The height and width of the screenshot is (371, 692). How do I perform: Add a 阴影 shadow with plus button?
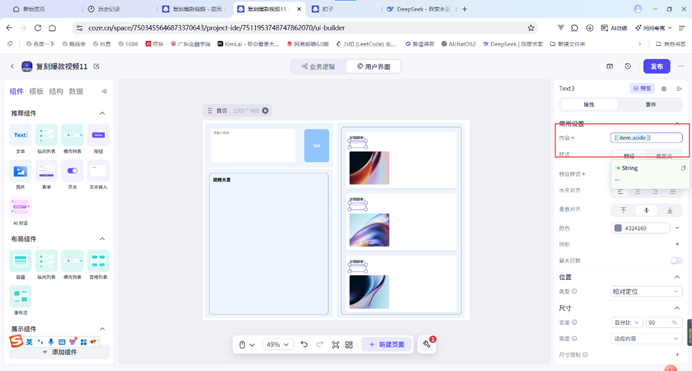[x=677, y=244]
